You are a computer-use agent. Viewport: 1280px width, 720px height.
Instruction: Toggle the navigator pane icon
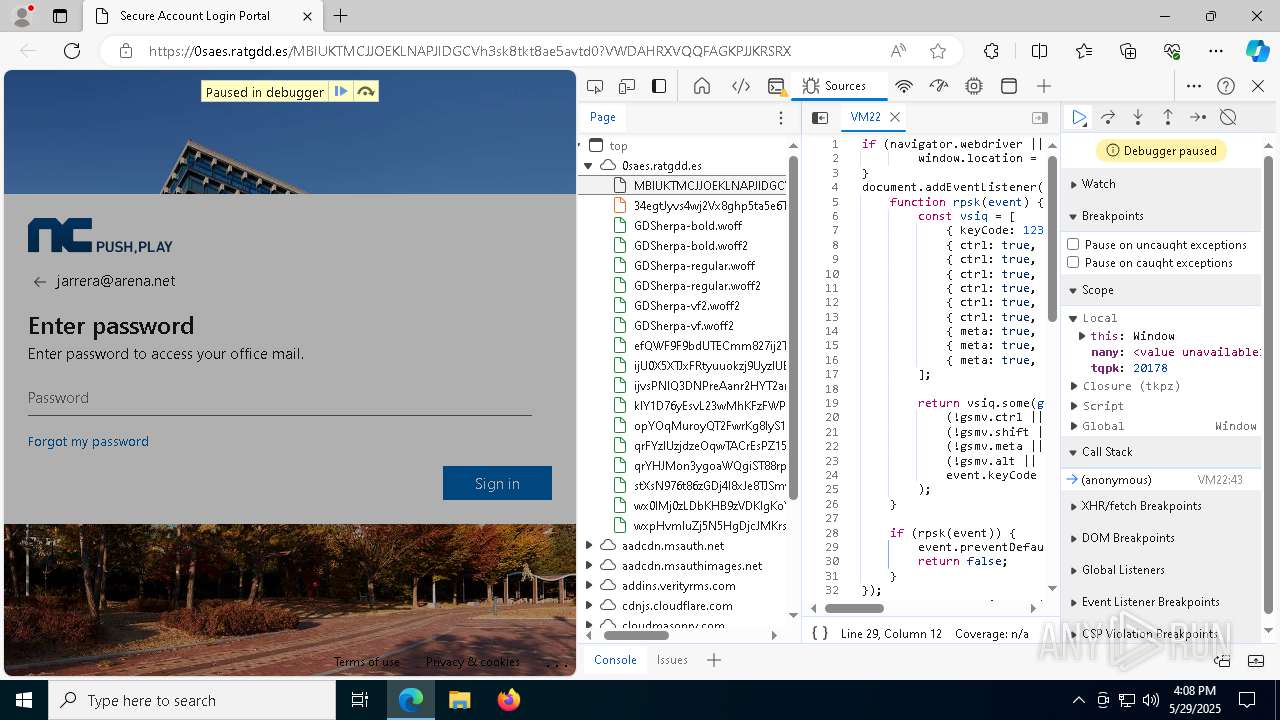[x=820, y=117]
